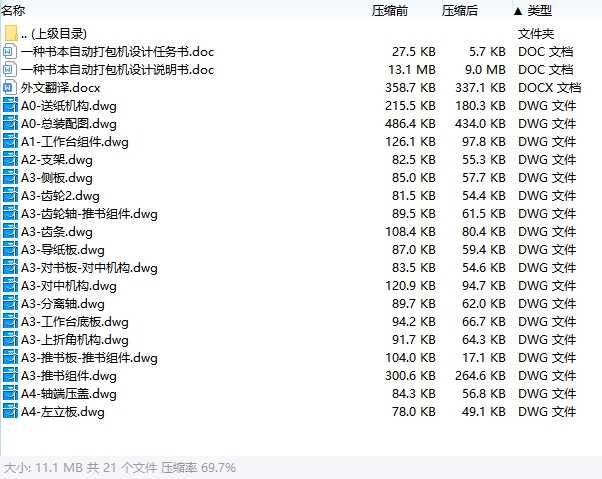The image size is (602, 479).
Task: Click the DWG icon beside A3-齿条.dwg
Action: (x=10, y=232)
